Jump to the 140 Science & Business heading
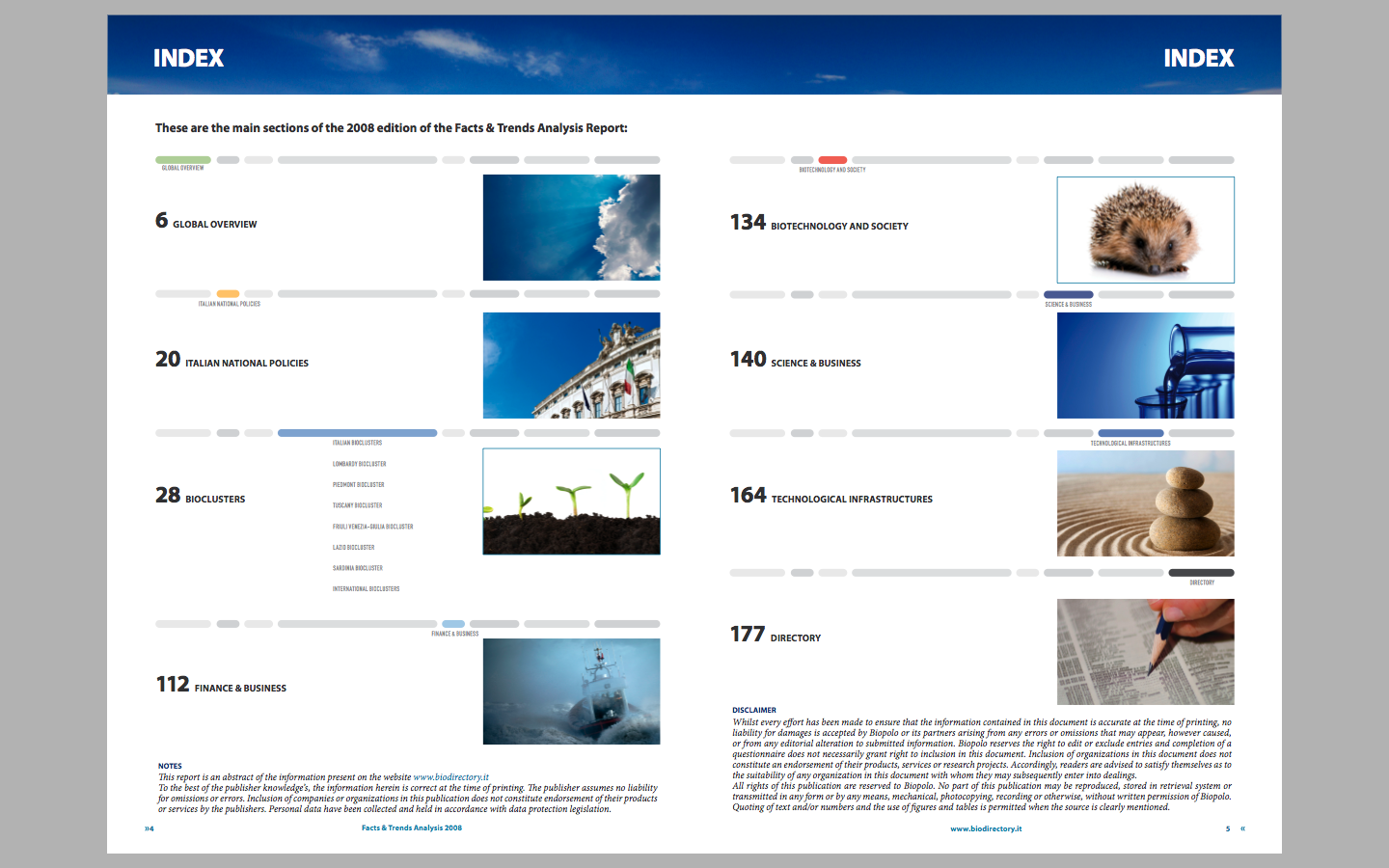This screenshot has width=1389, height=868. click(x=795, y=361)
